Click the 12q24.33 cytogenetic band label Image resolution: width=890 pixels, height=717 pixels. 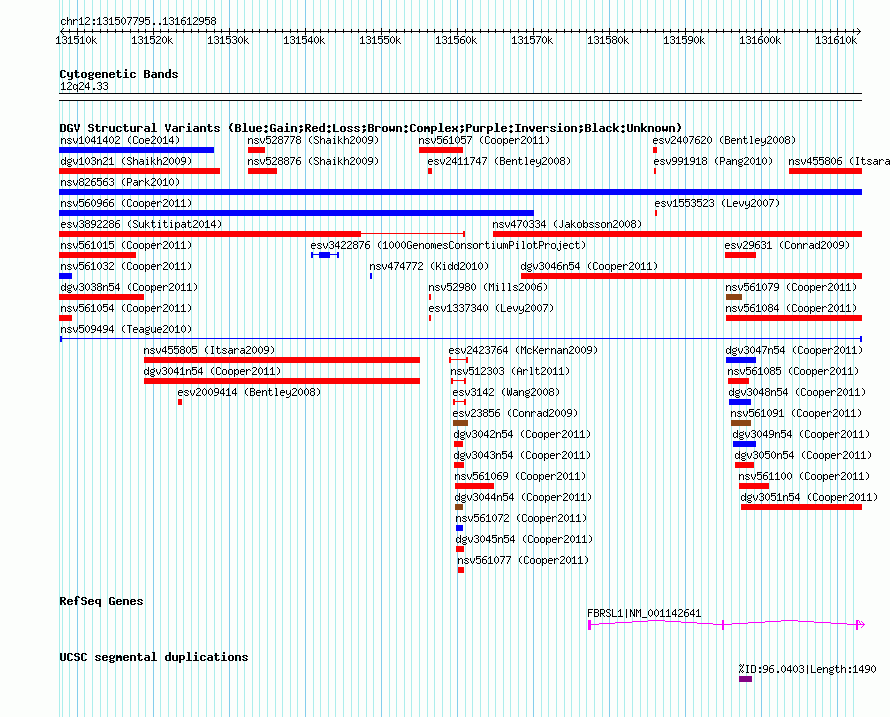[x=84, y=86]
